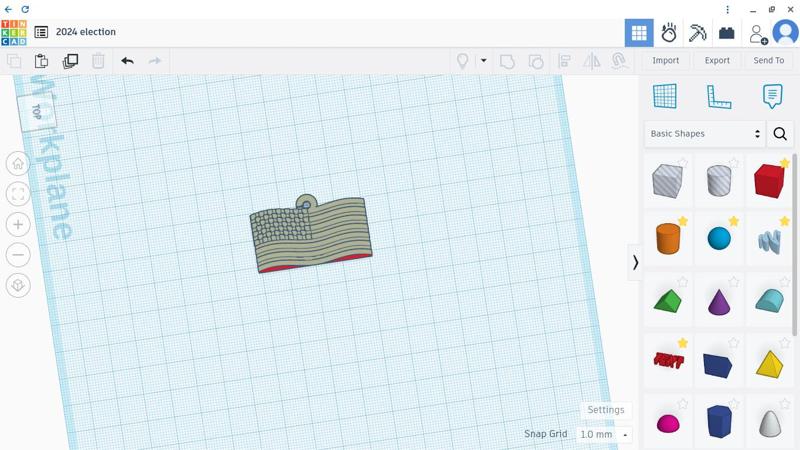This screenshot has height=450, width=800.
Task: Click the shape search magnifier
Action: coord(780,134)
